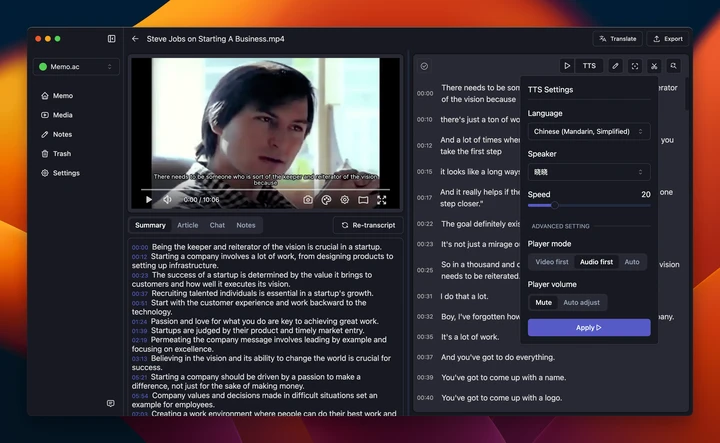720x443 pixels.
Task: Apply the TTS settings
Action: [x=589, y=327]
